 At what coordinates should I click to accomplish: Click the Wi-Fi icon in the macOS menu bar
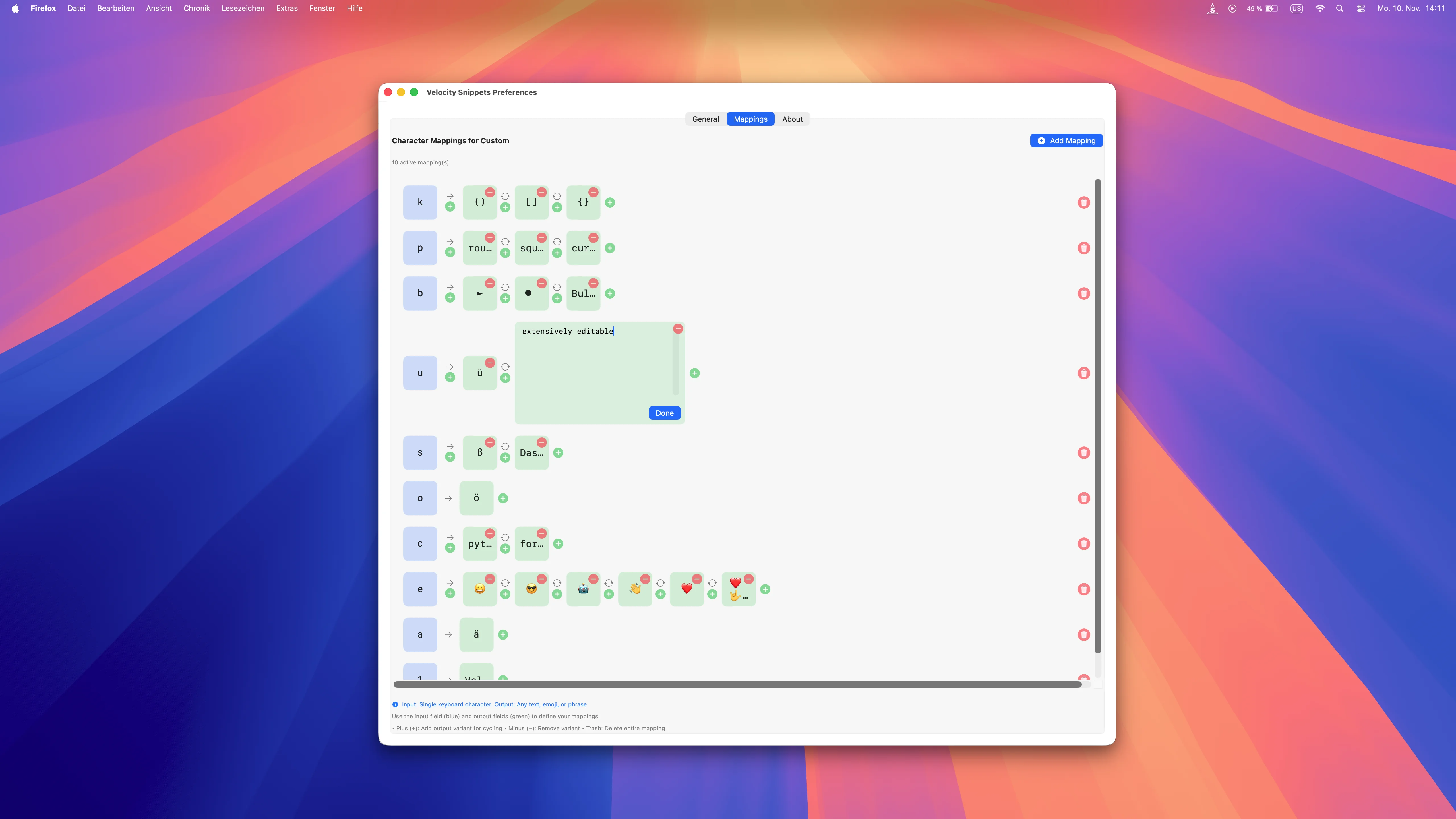(x=1320, y=8)
